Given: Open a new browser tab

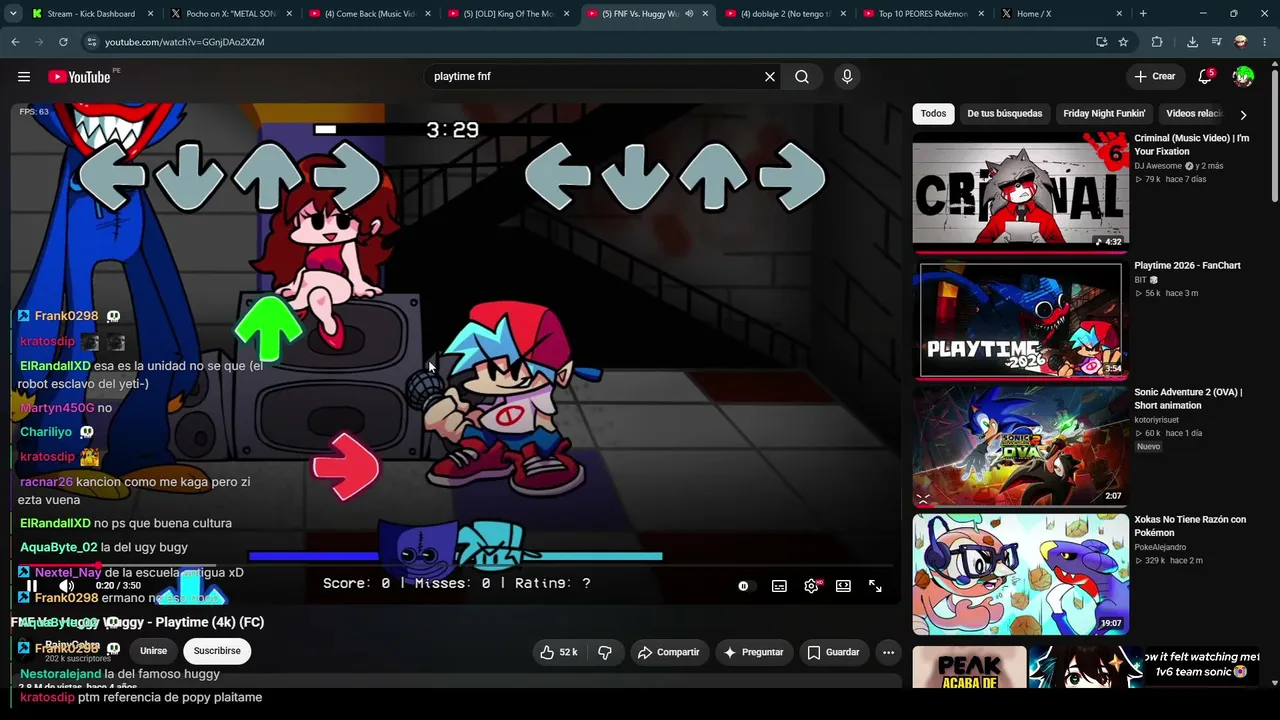Looking at the screenshot, I should click(x=1143, y=14).
